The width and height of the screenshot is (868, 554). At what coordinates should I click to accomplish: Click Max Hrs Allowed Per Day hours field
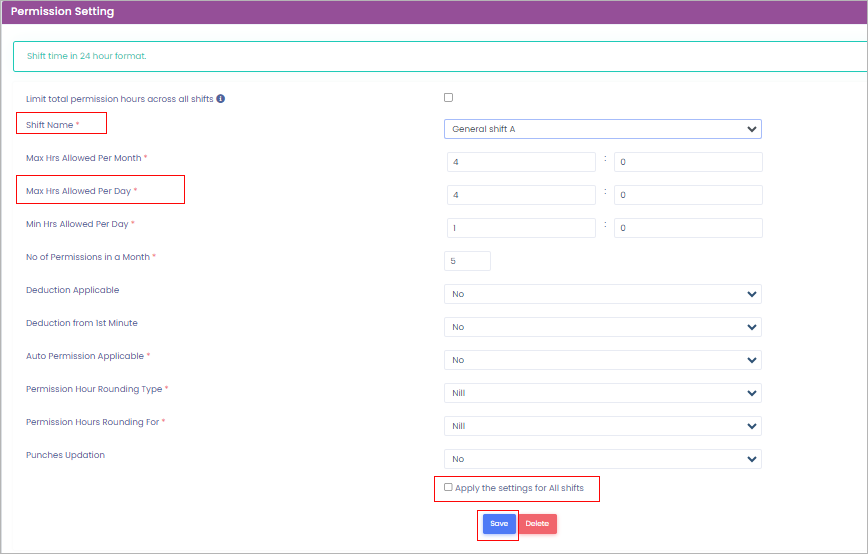click(x=521, y=195)
